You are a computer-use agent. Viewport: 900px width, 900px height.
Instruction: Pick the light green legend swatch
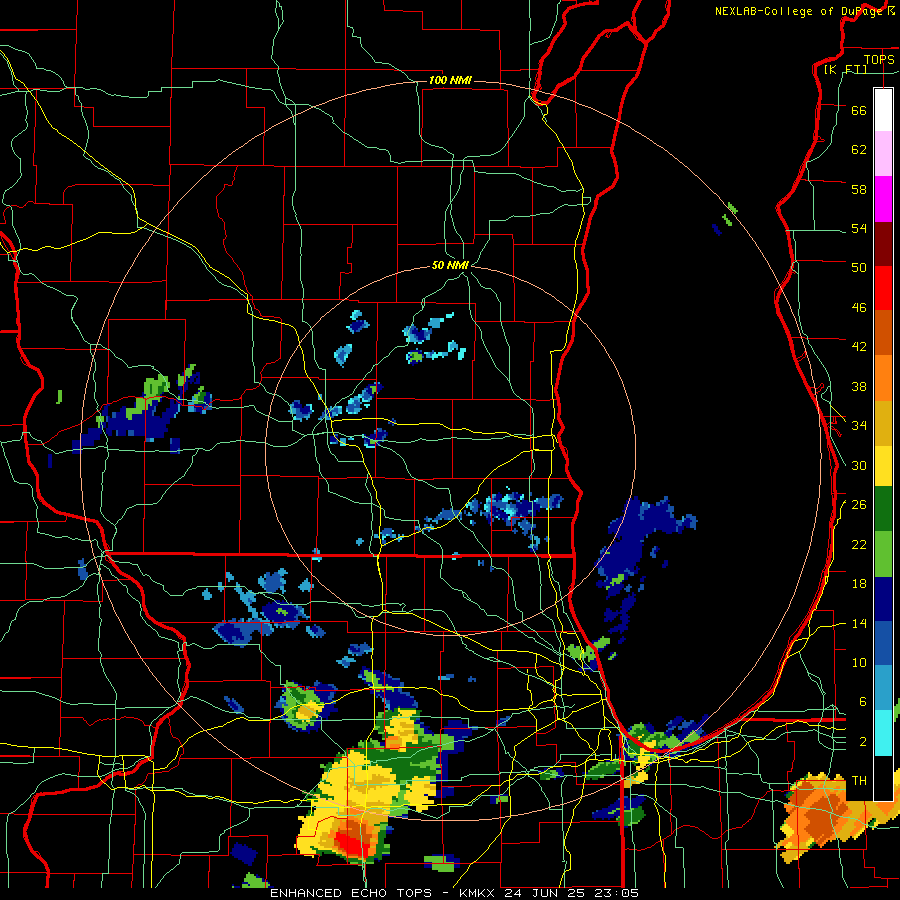(883, 554)
